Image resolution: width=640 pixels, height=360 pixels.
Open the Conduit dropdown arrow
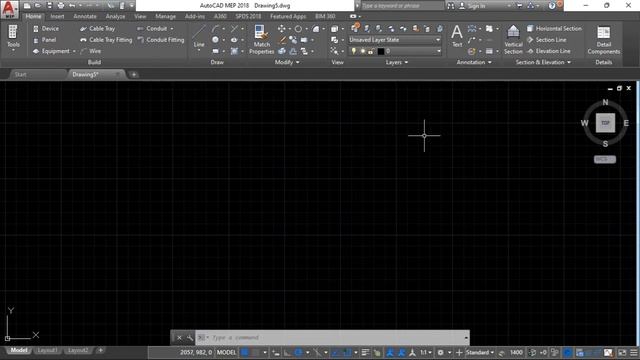(x=172, y=29)
